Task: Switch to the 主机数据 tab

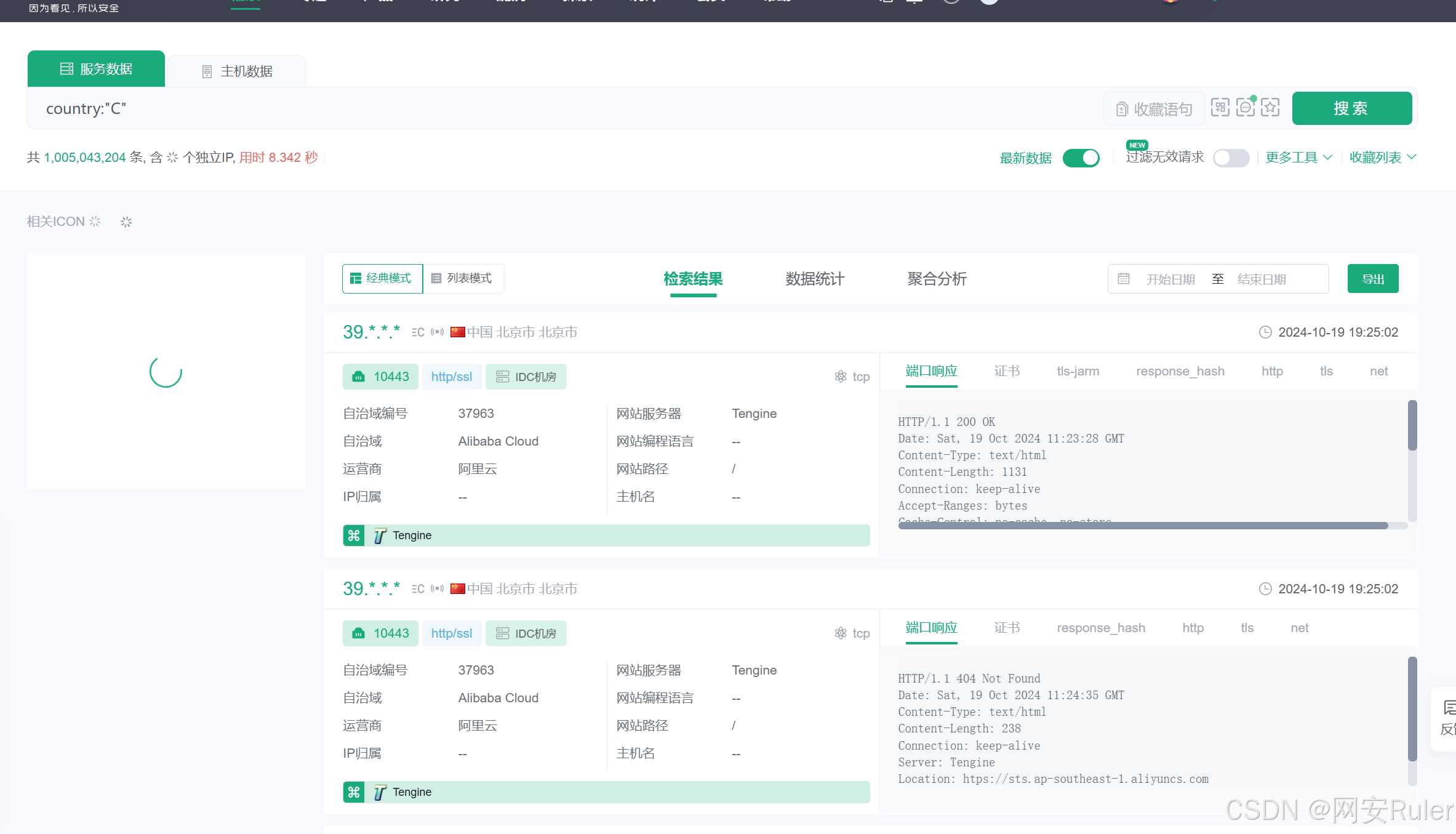Action: pyautogui.click(x=238, y=71)
